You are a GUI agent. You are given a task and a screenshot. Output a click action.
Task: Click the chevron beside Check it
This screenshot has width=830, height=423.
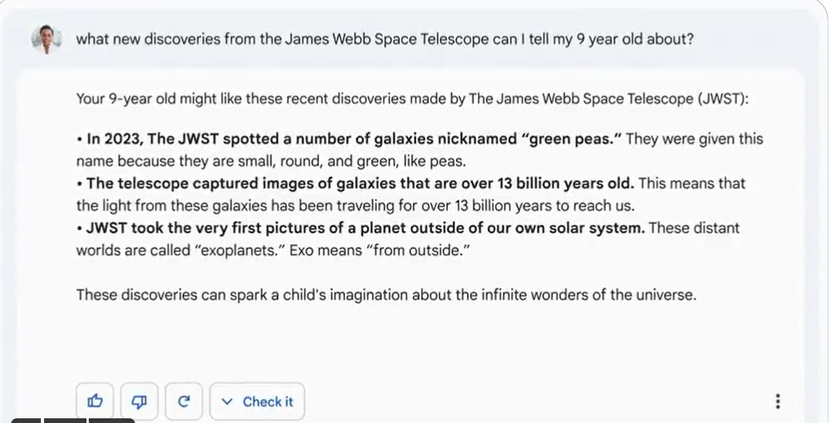pos(227,402)
